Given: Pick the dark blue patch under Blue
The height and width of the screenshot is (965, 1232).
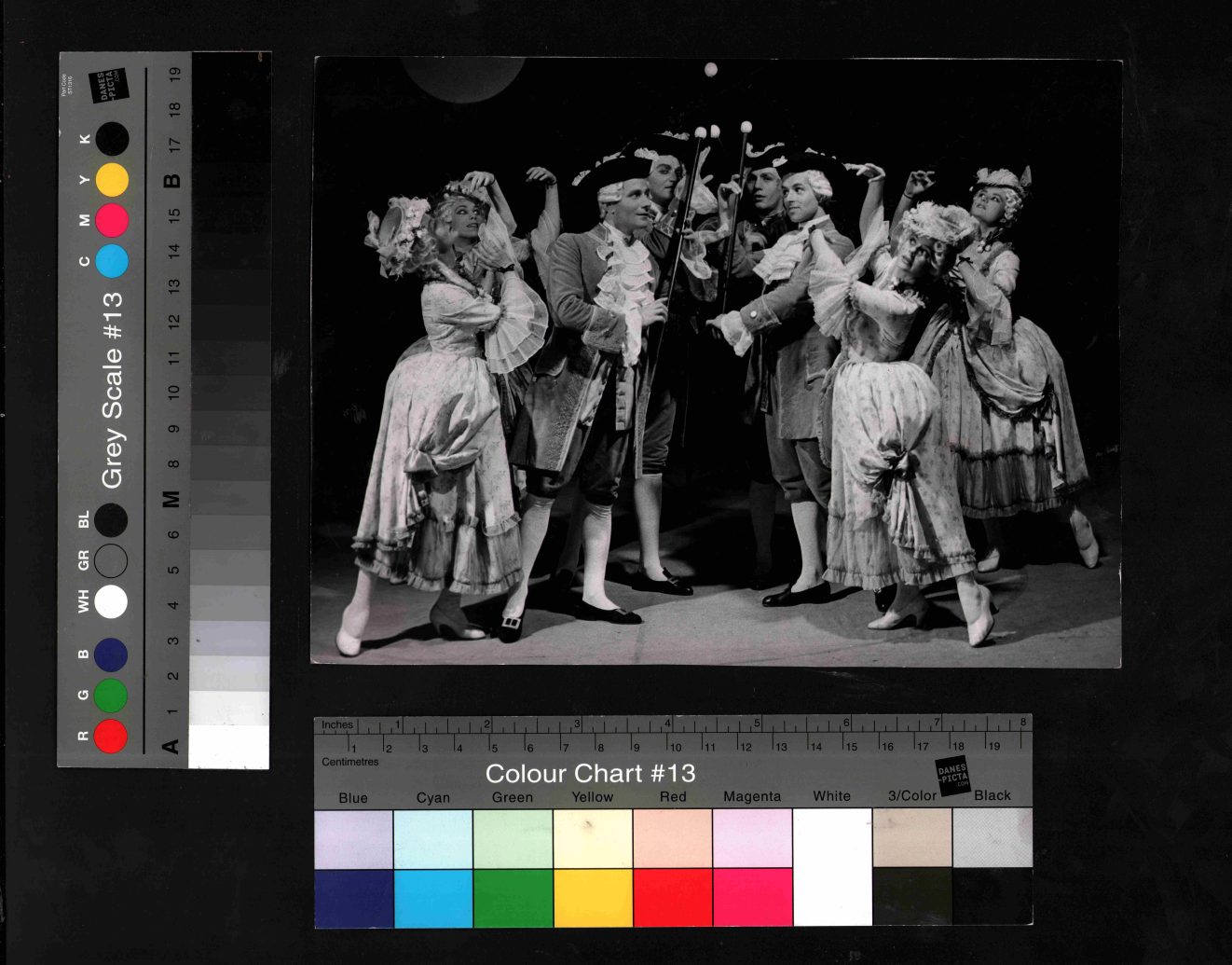Looking at the screenshot, I should point(353,898).
